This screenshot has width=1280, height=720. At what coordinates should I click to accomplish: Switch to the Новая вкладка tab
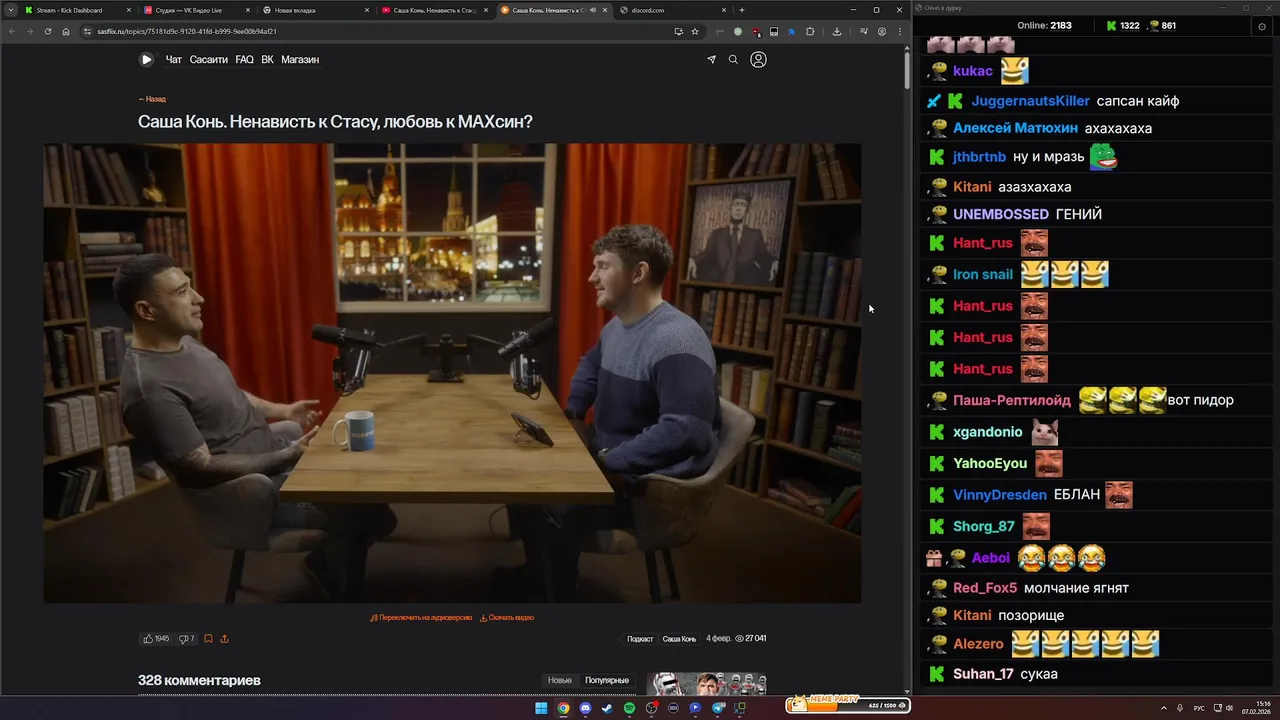tap(315, 10)
